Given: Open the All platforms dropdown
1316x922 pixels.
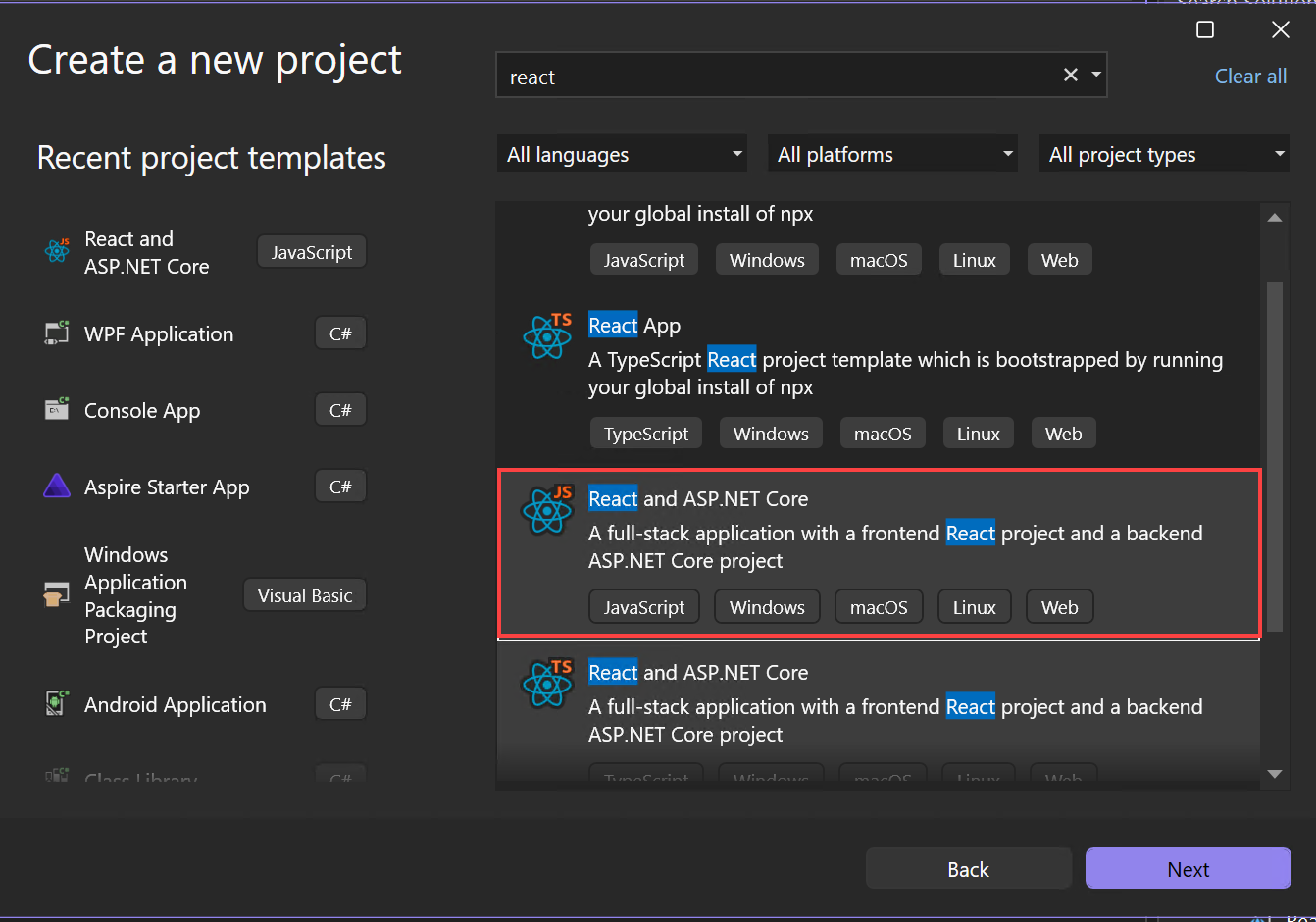Looking at the screenshot, I should [892, 153].
